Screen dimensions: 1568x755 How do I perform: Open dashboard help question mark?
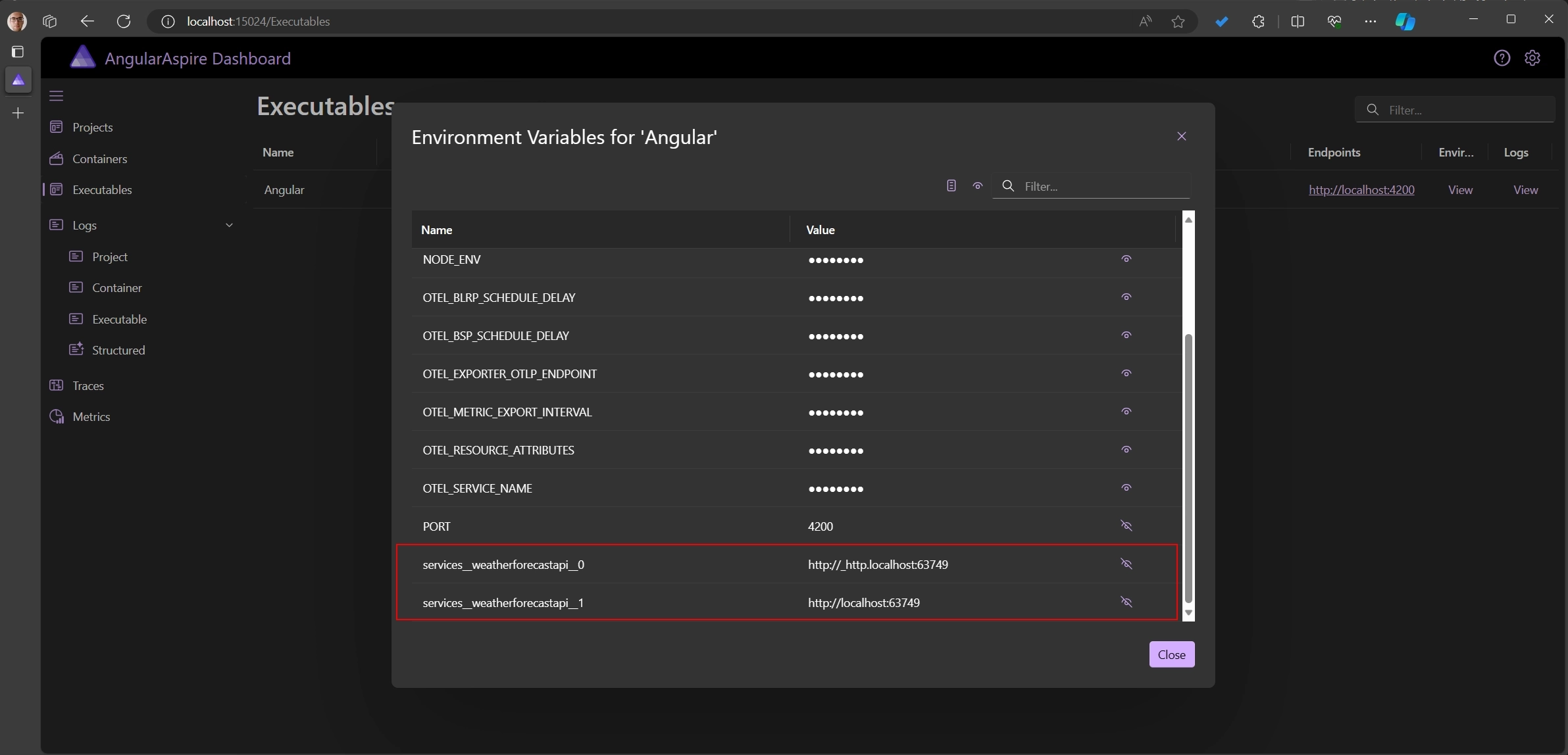[x=1502, y=58]
